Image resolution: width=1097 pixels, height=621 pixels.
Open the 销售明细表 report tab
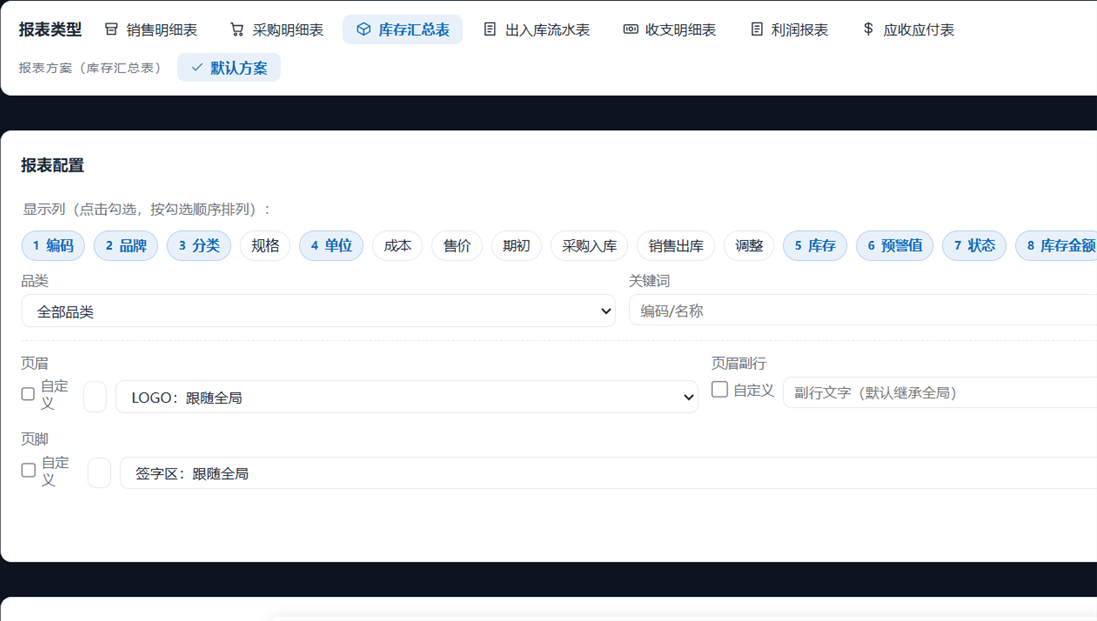coord(151,29)
